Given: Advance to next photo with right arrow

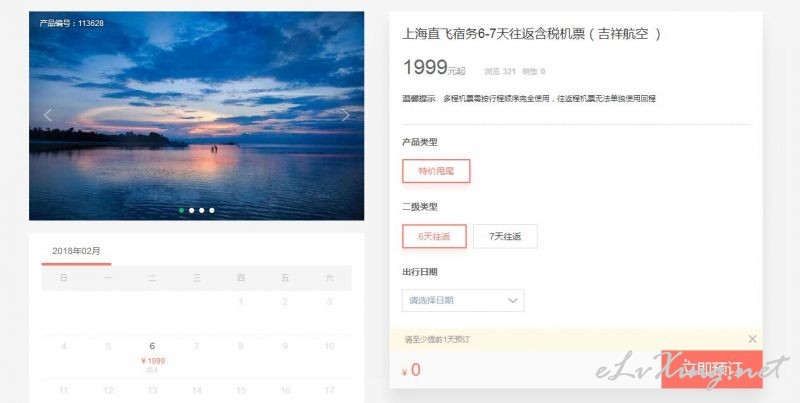Looking at the screenshot, I should [x=345, y=115].
